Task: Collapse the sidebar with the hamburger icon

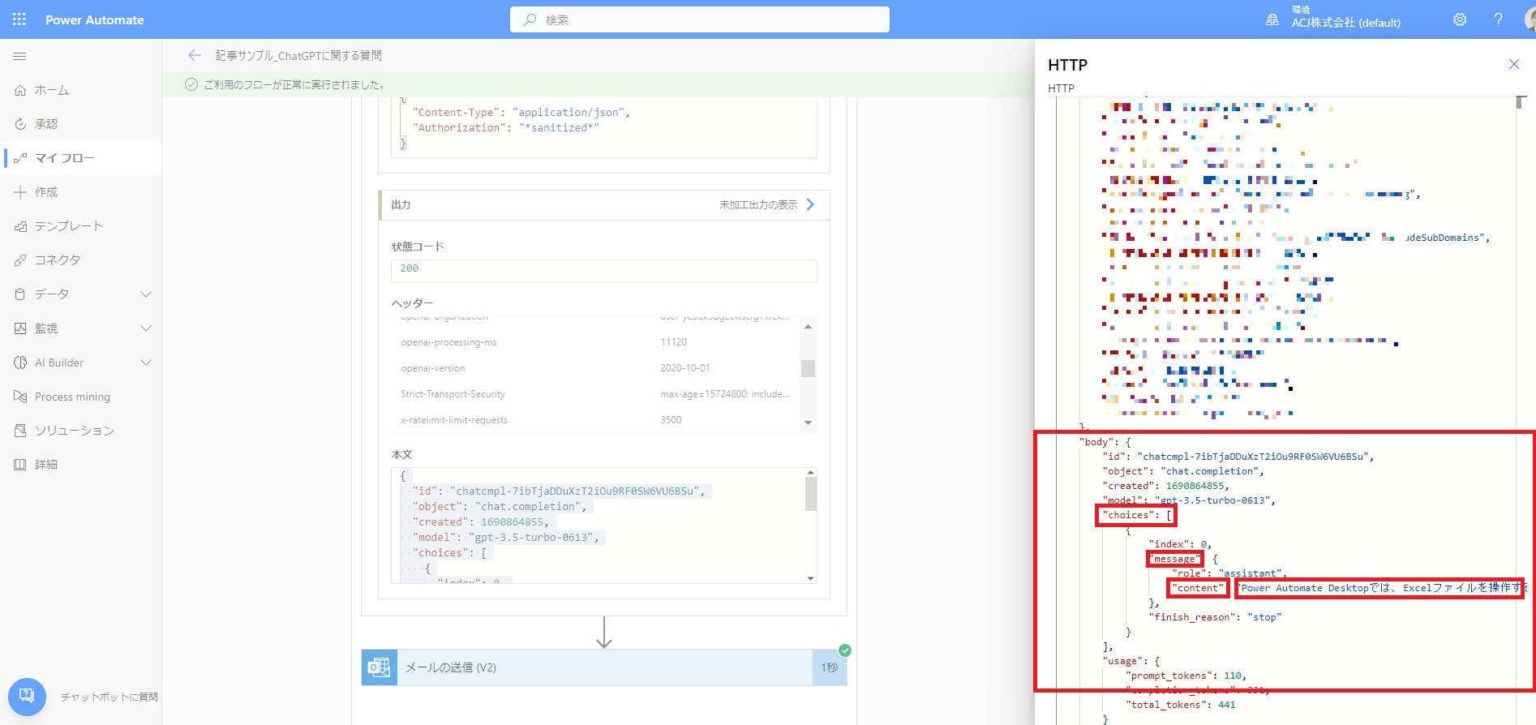Action: pos(18,56)
